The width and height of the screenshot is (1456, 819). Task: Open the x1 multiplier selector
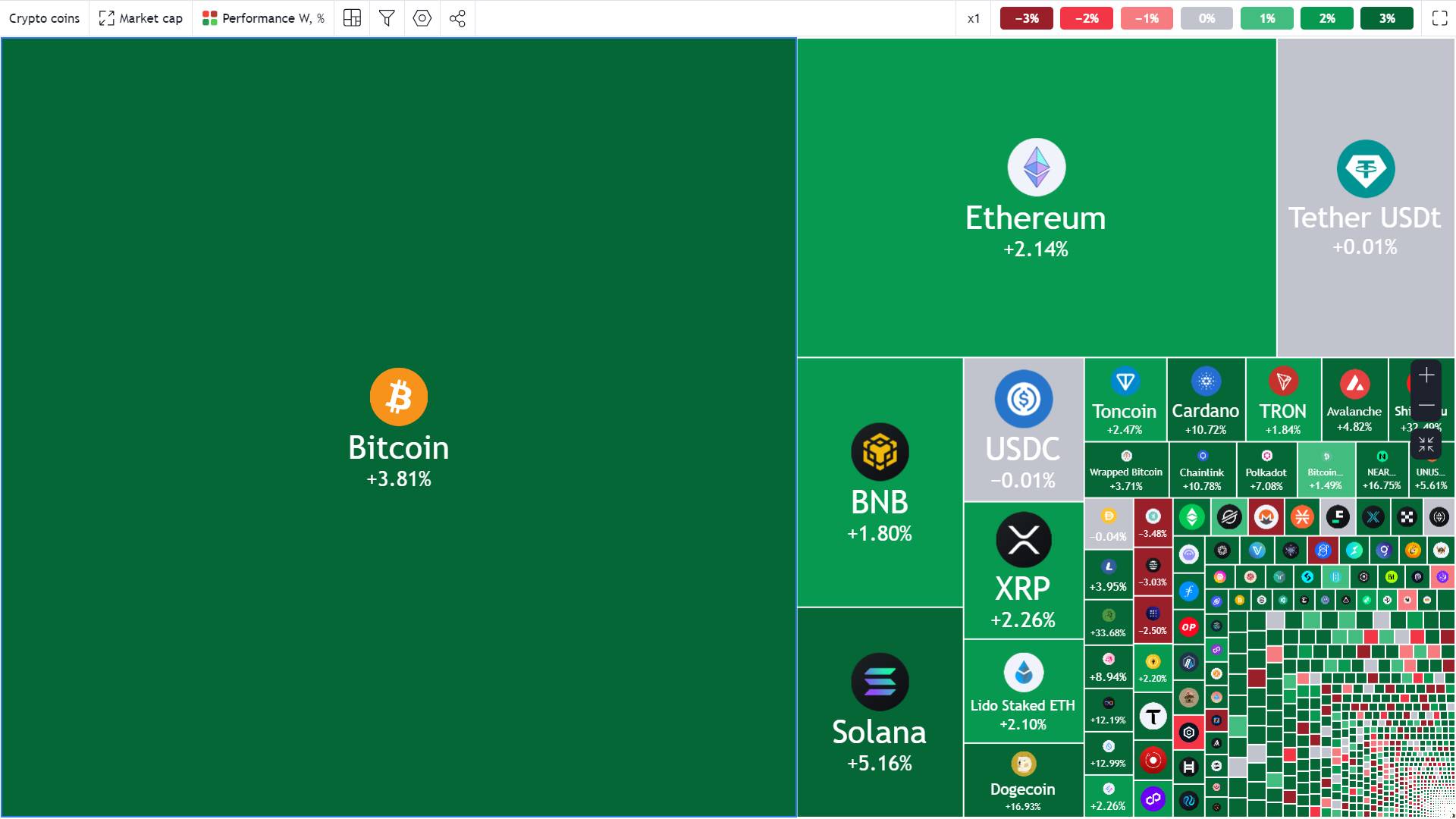[x=974, y=18]
